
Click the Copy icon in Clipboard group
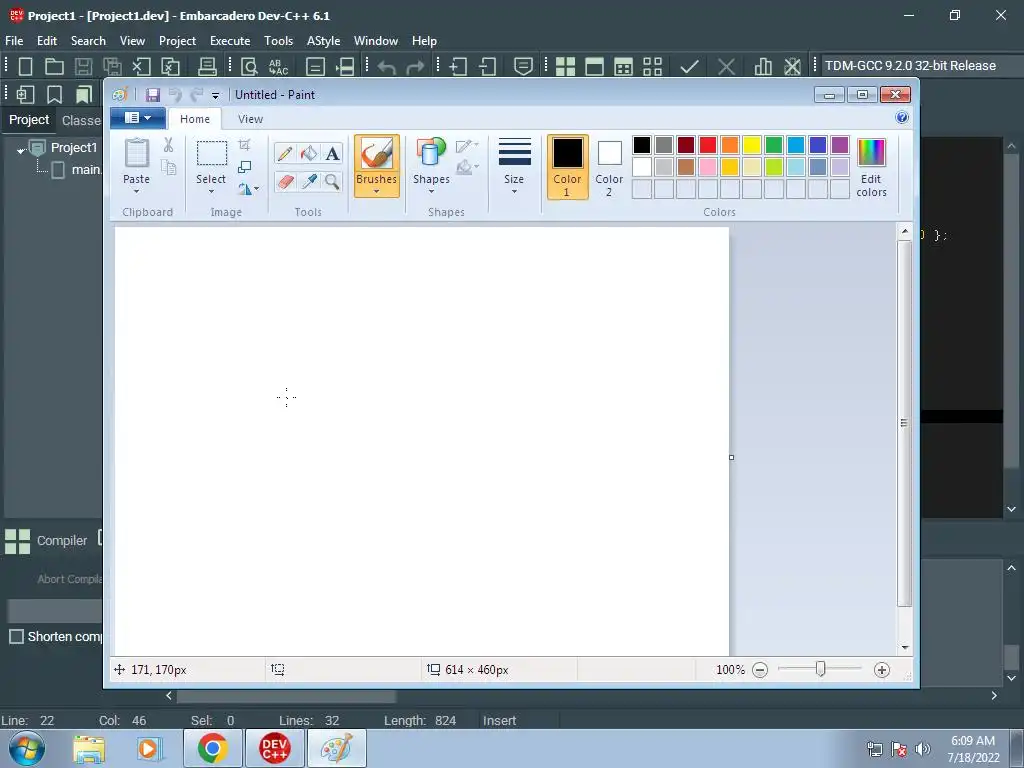[x=168, y=168]
